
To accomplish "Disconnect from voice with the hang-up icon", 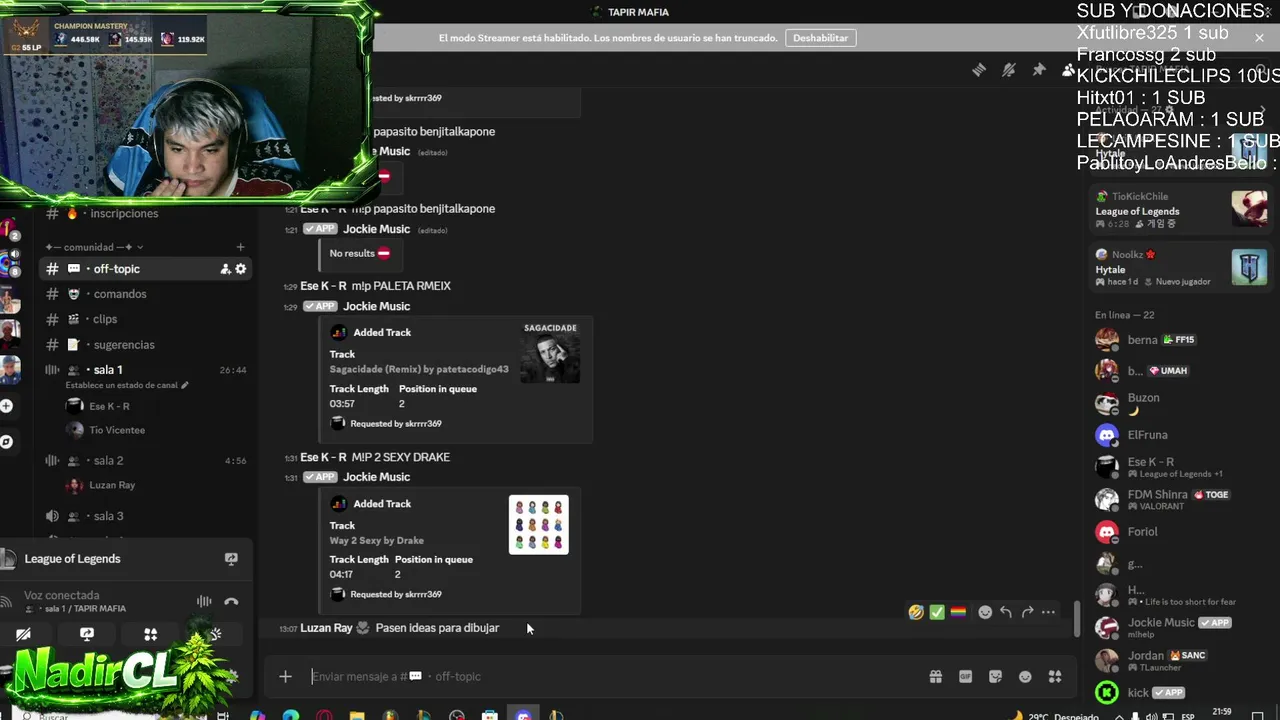I will coord(231,602).
